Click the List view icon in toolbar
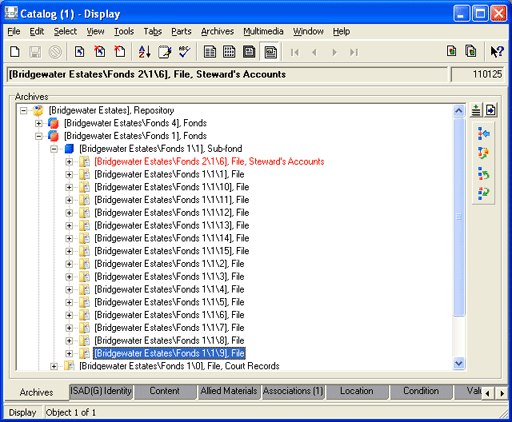512x422 pixels. pyautogui.click(x=210, y=52)
